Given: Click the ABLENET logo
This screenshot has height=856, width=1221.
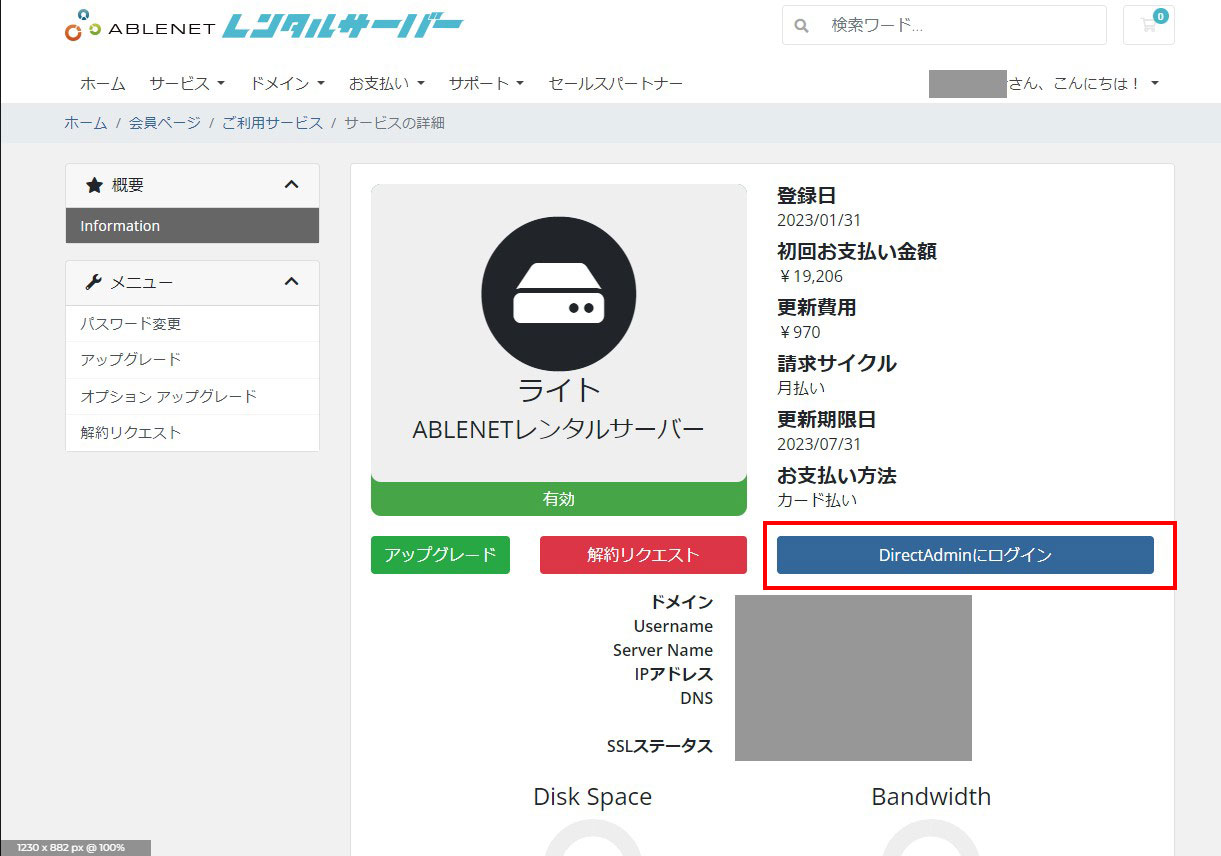Looking at the screenshot, I should (x=264, y=26).
